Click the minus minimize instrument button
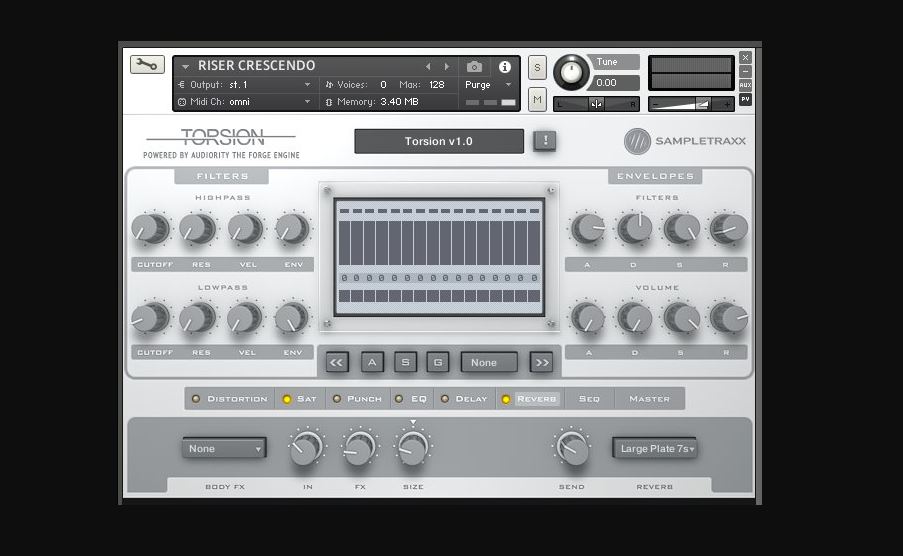 [745, 71]
